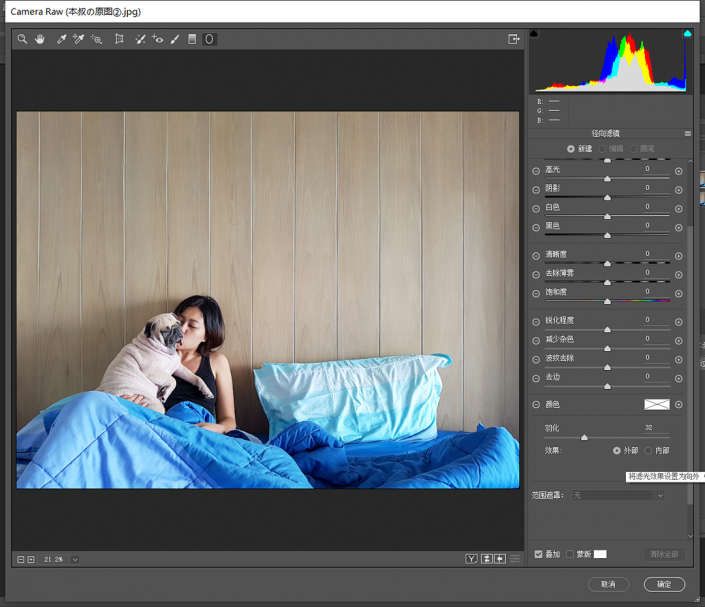705x607 pixels.
Task: Click the save/export image icon at top right
Action: click(513, 39)
